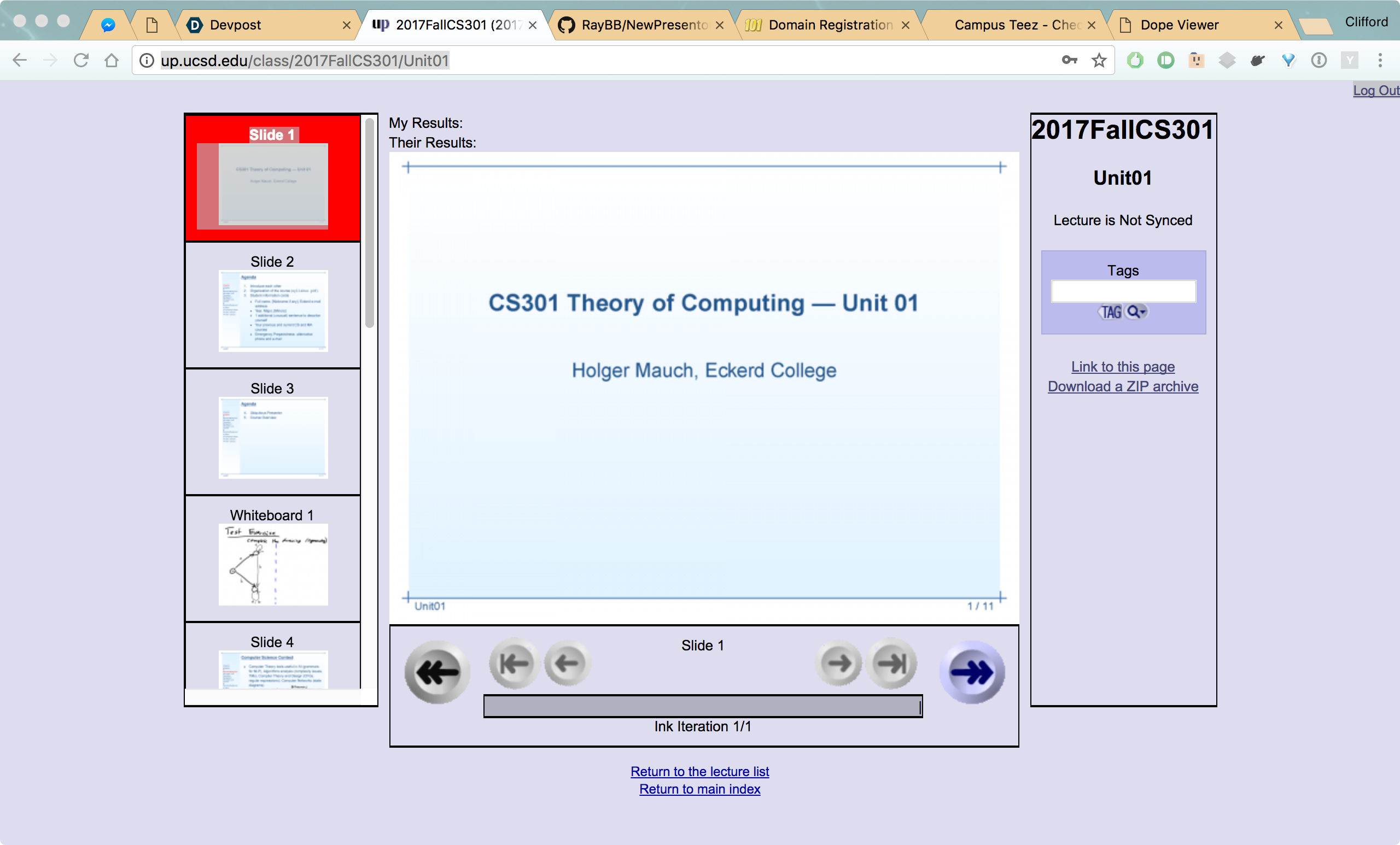
Task: Step forward one ink iteration
Action: coord(838,662)
